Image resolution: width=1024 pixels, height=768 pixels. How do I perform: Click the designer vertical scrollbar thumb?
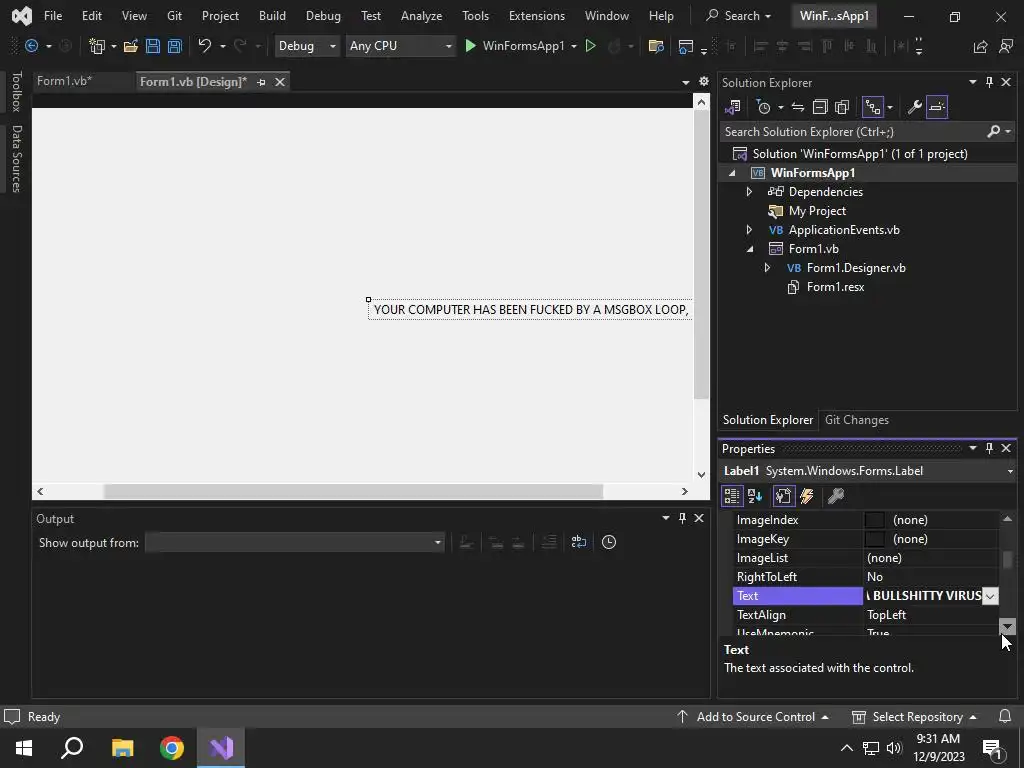[701, 256]
